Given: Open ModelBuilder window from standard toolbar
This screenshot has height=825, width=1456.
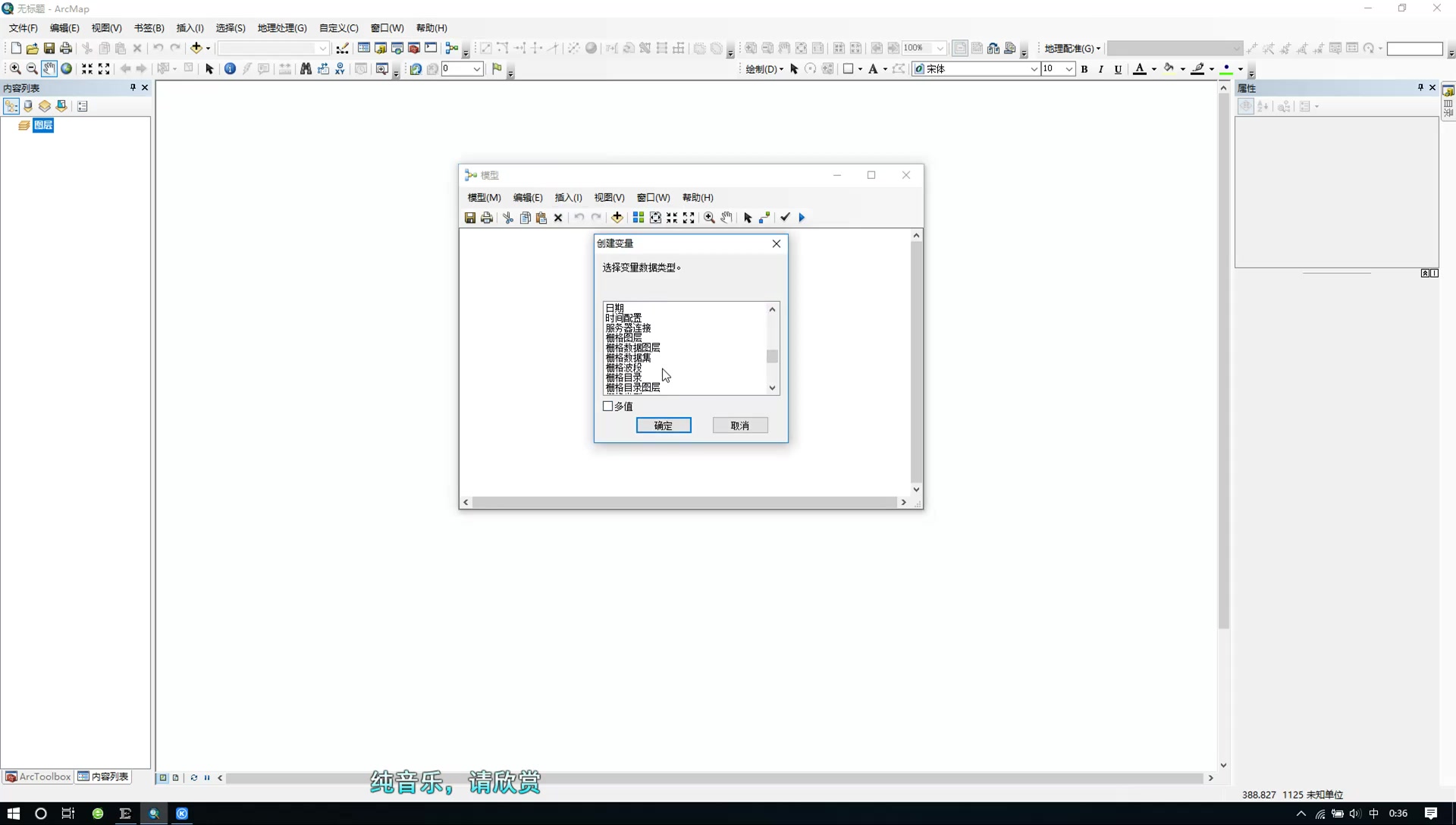Looking at the screenshot, I should point(452,49).
